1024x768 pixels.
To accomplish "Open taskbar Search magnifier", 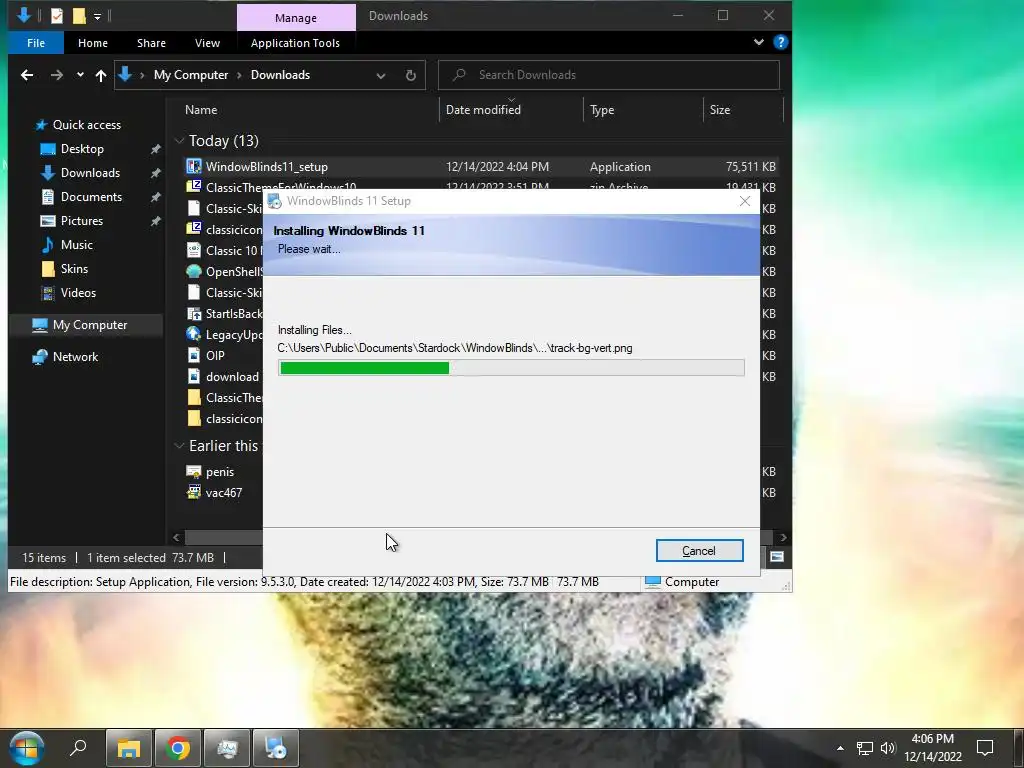I will [78, 747].
